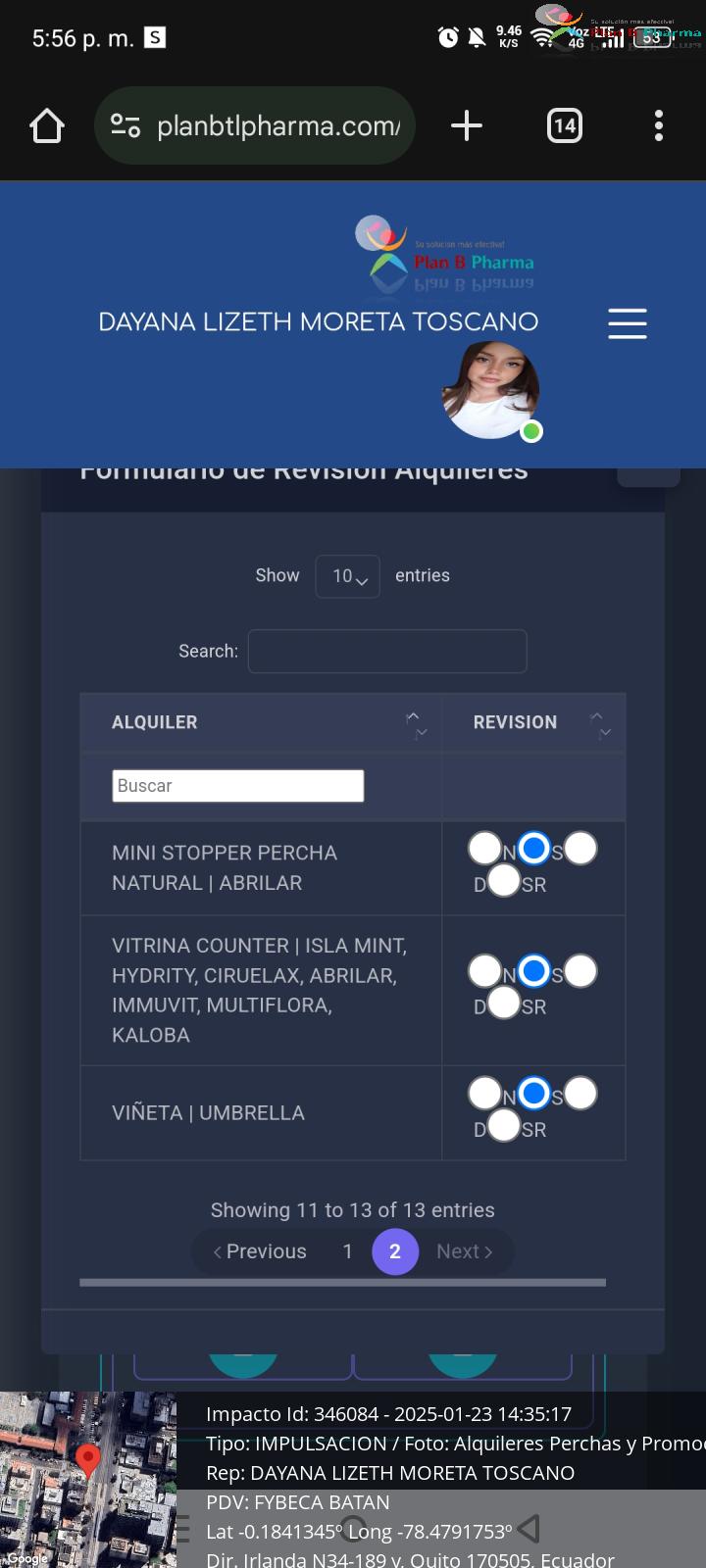
Task: Tap the red map location pin
Action: pyautogui.click(x=88, y=1460)
